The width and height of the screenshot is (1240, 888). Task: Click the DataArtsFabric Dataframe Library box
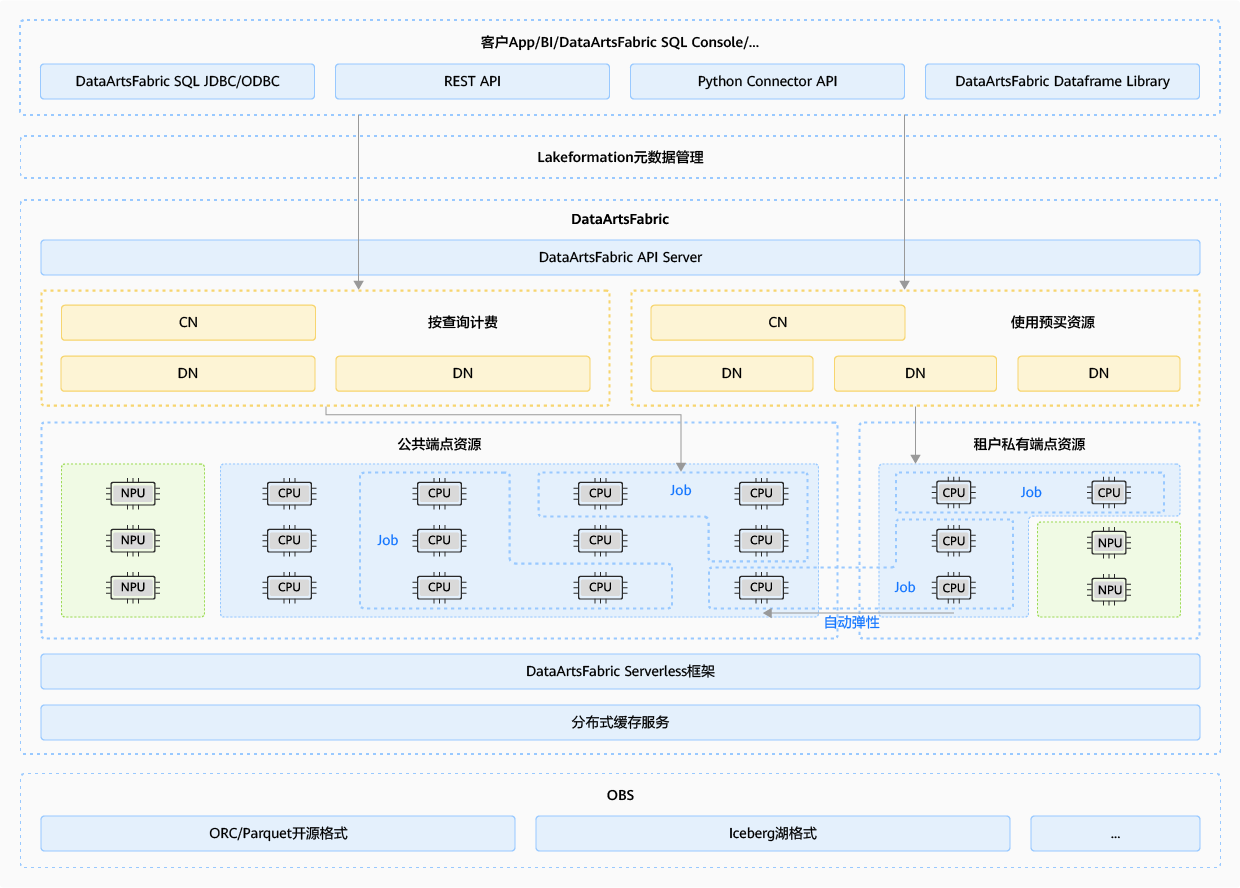[1062, 82]
